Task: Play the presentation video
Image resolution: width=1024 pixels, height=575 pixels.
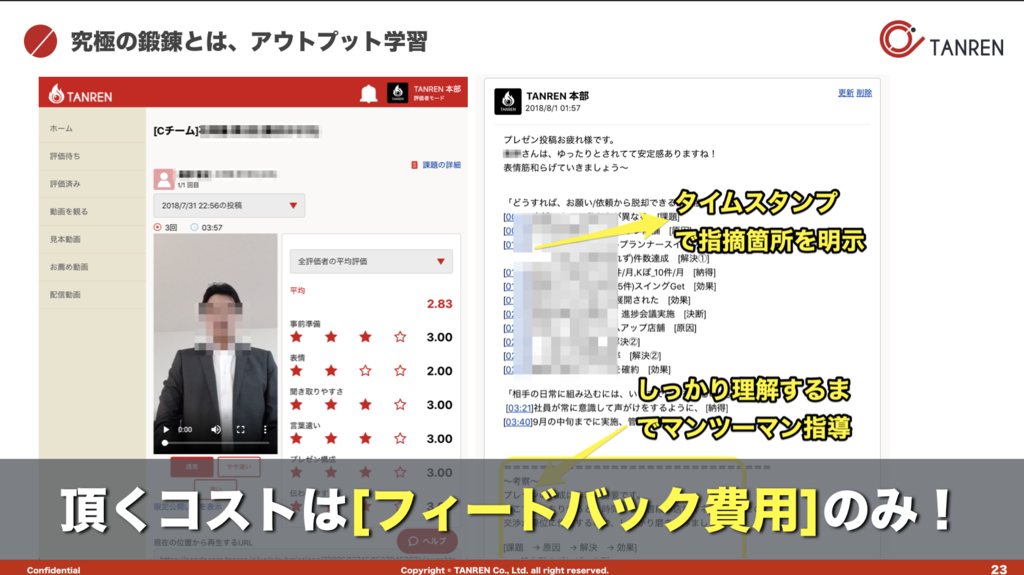Action: 166,429
